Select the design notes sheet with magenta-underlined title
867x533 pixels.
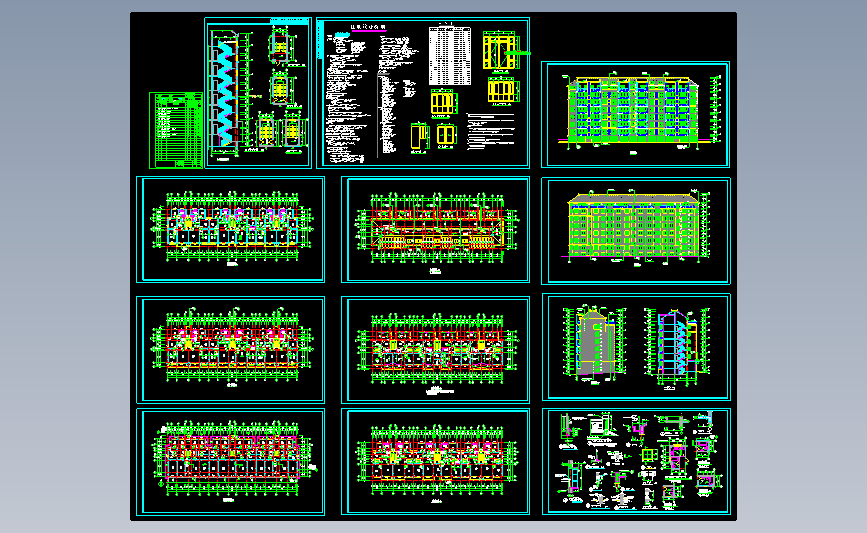(423, 93)
